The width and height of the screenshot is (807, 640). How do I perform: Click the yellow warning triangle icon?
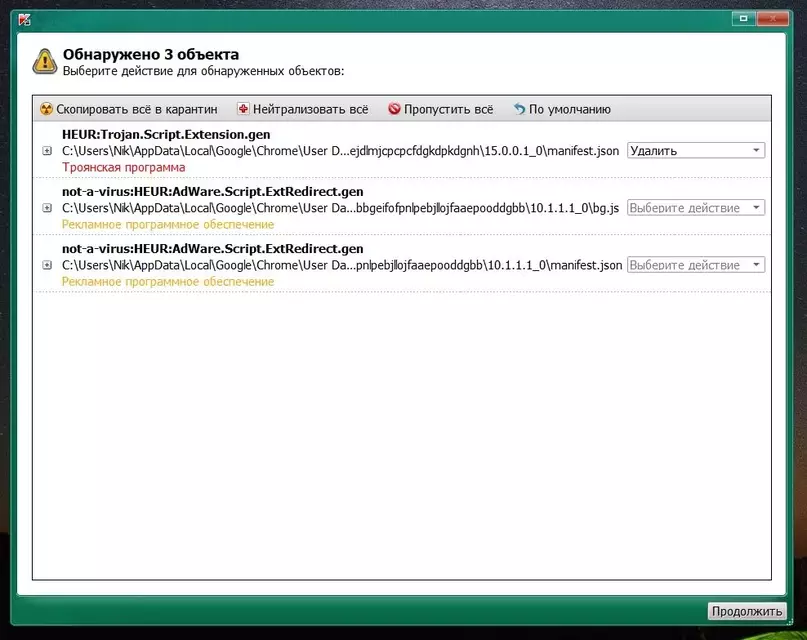coord(45,62)
